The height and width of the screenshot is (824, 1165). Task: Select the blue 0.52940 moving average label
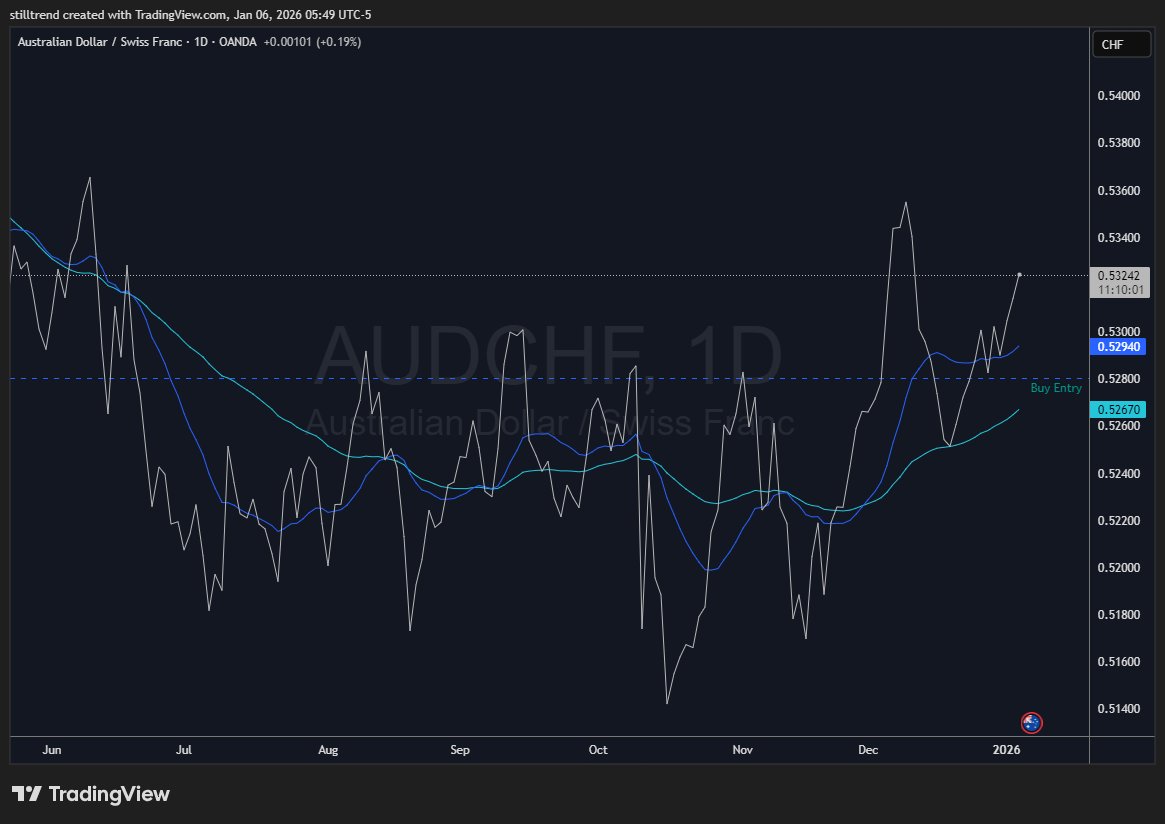coord(1117,347)
